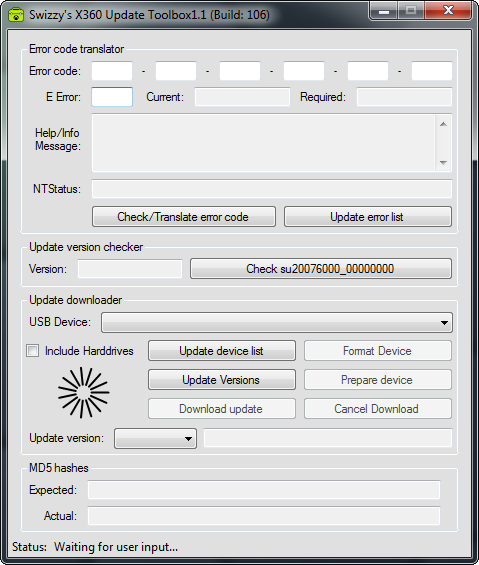The height and width of the screenshot is (565, 479).
Task: Enable the Include Harddrives checkbox
Action: coord(32,351)
